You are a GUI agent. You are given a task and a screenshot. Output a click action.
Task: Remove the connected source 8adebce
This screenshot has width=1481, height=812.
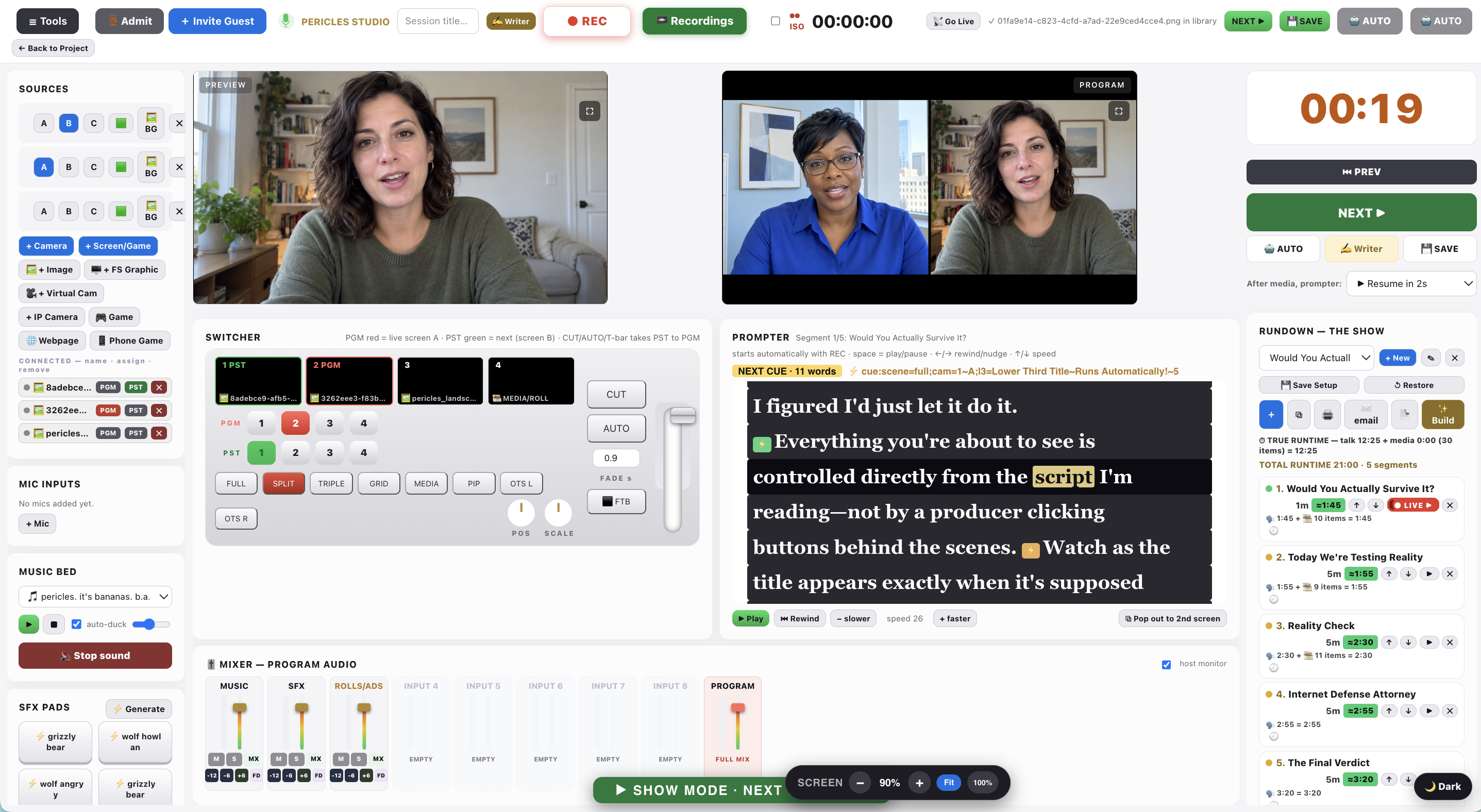[159, 387]
